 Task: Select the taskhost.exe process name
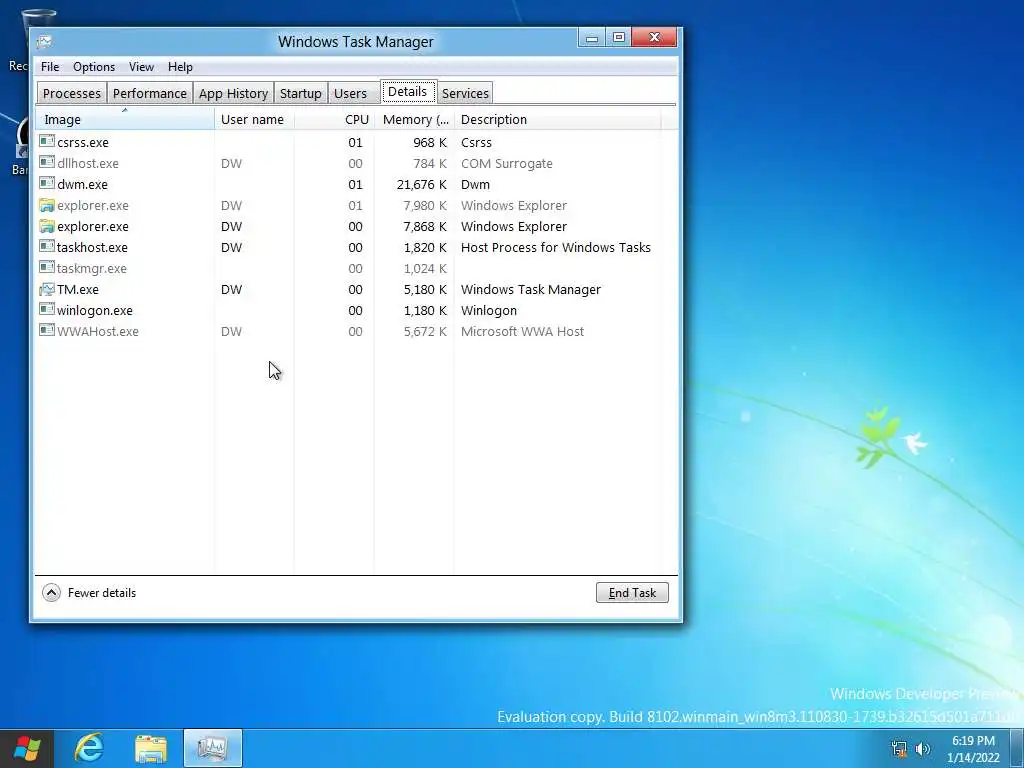coord(92,248)
